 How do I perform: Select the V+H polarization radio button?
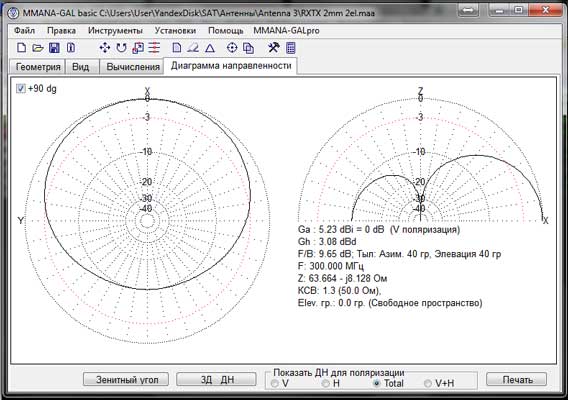pos(428,383)
